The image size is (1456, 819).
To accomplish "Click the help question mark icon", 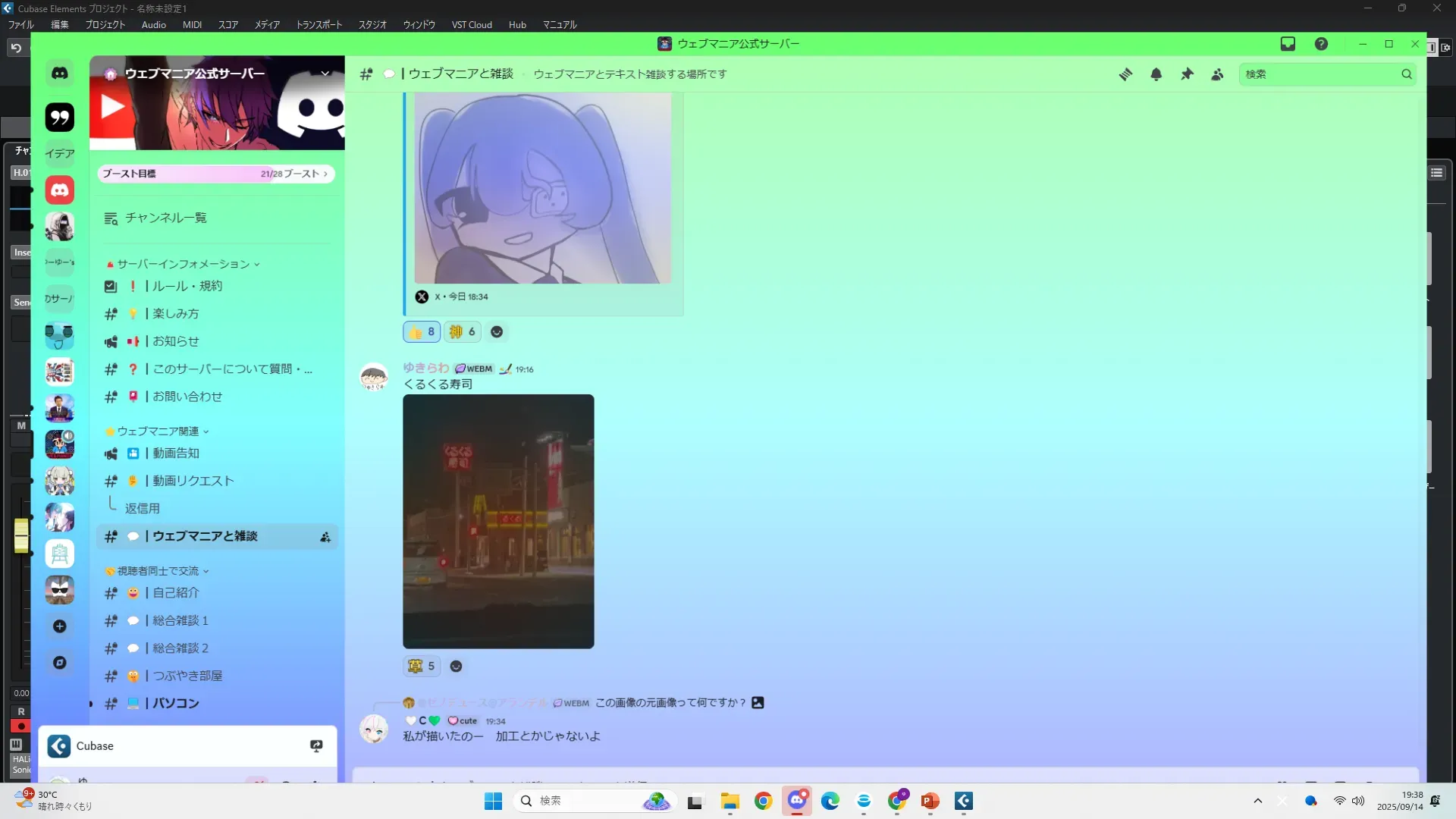I will tap(1321, 44).
